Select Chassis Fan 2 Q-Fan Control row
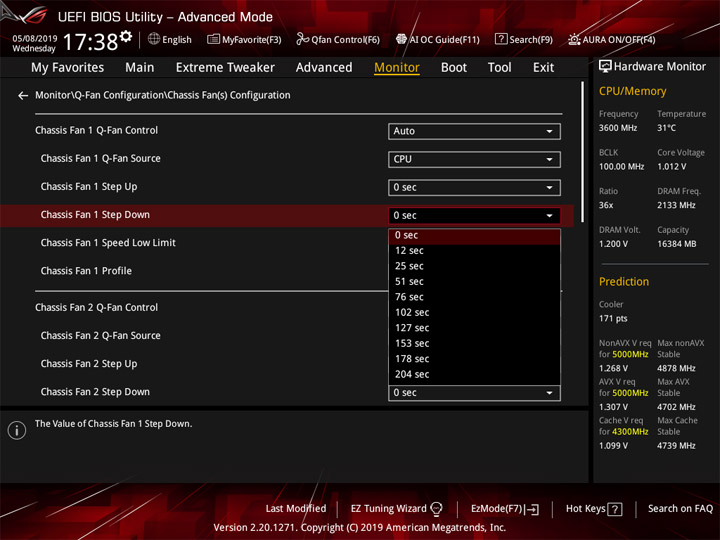 point(96,308)
